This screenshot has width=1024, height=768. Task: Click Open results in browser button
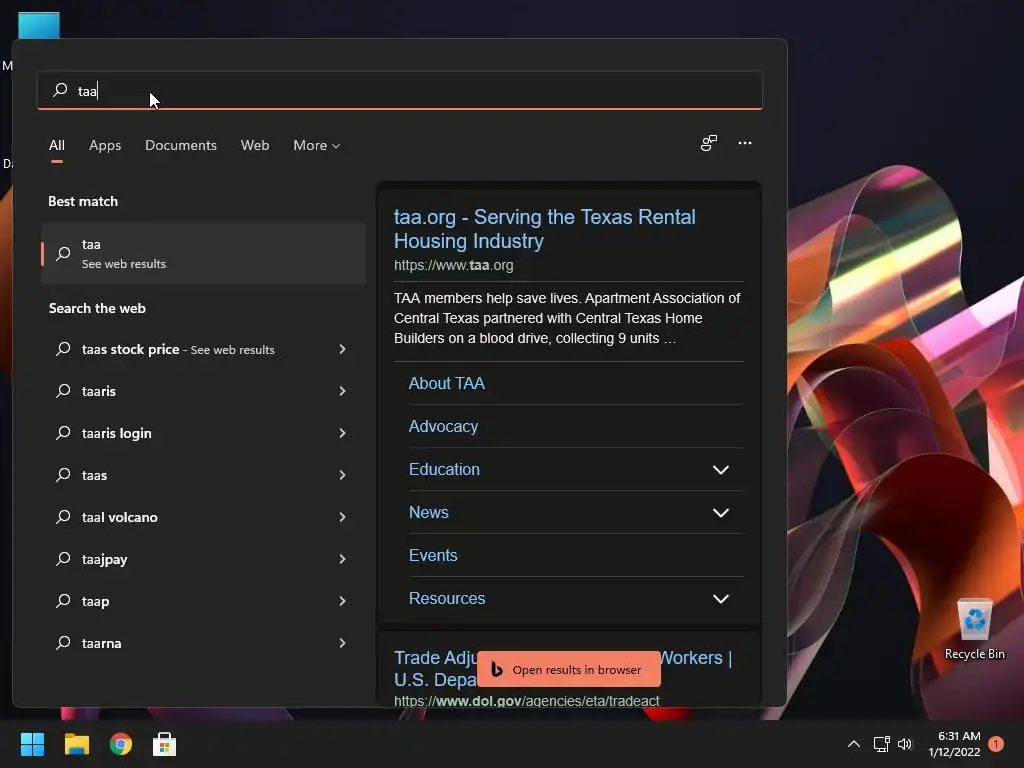coord(569,669)
